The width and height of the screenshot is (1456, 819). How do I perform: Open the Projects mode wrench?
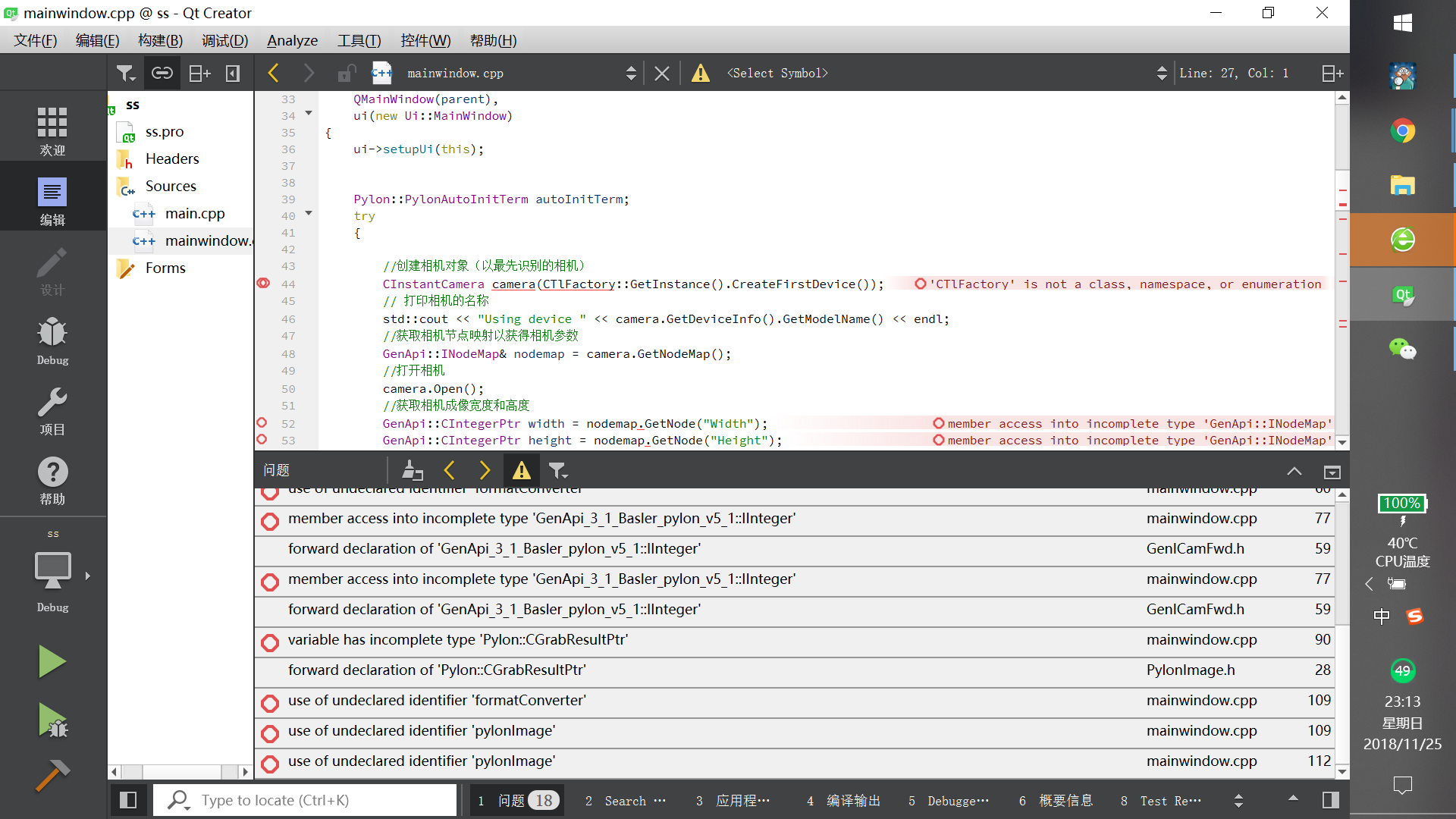[x=52, y=410]
